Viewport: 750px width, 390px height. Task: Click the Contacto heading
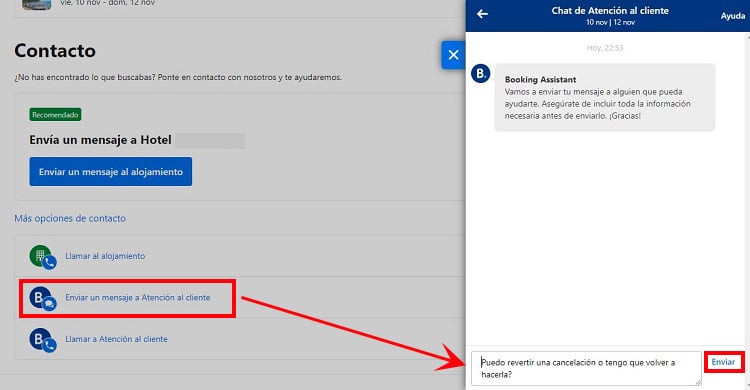pos(55,51)
